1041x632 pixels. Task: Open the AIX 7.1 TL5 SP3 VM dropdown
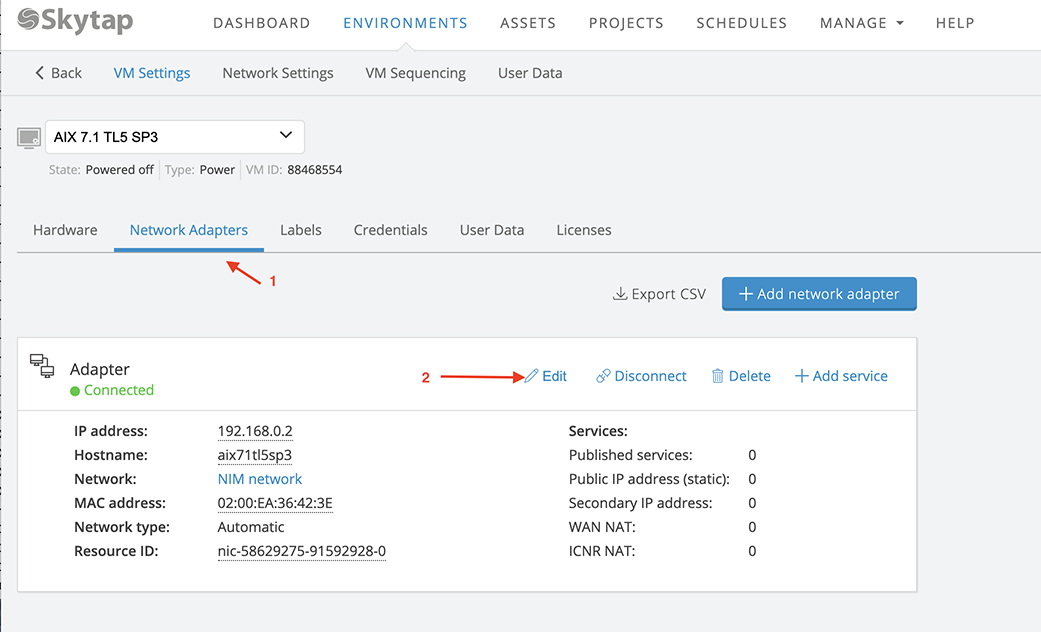pos(175,137)
